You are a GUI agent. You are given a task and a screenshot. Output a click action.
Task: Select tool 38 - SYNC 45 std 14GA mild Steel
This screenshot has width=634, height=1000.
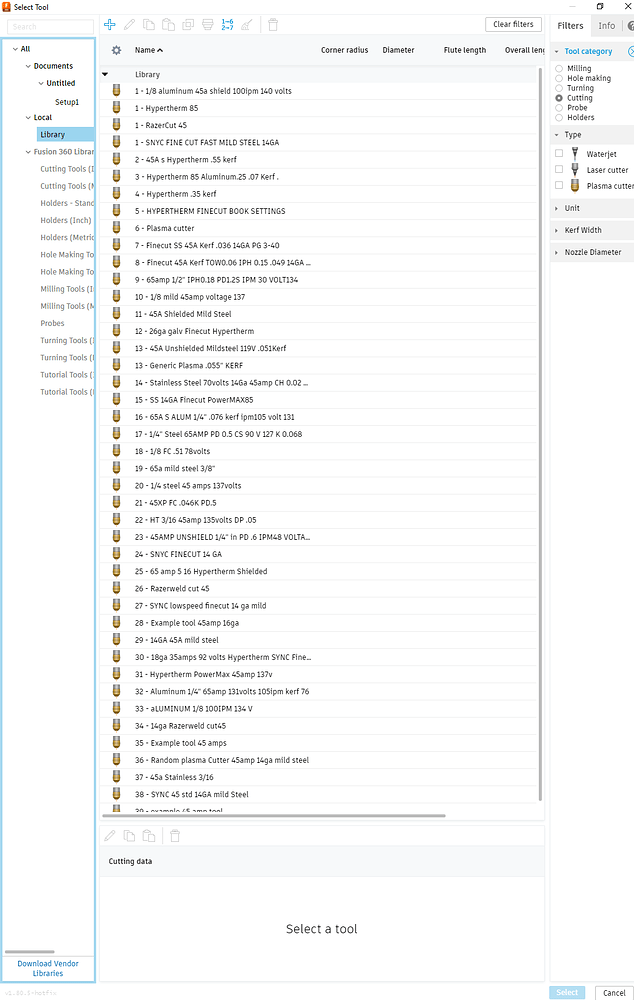coord(319,794)
